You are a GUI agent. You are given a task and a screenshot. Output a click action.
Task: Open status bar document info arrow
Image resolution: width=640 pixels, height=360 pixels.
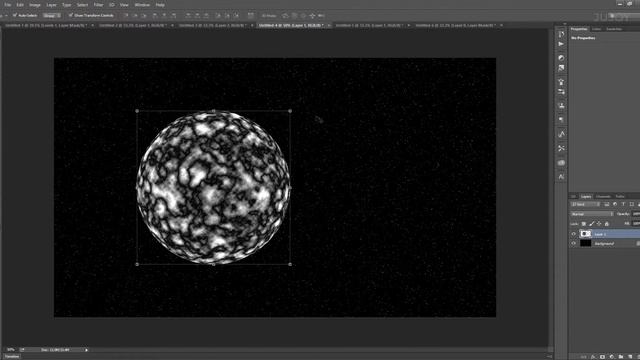pos(86,350)
